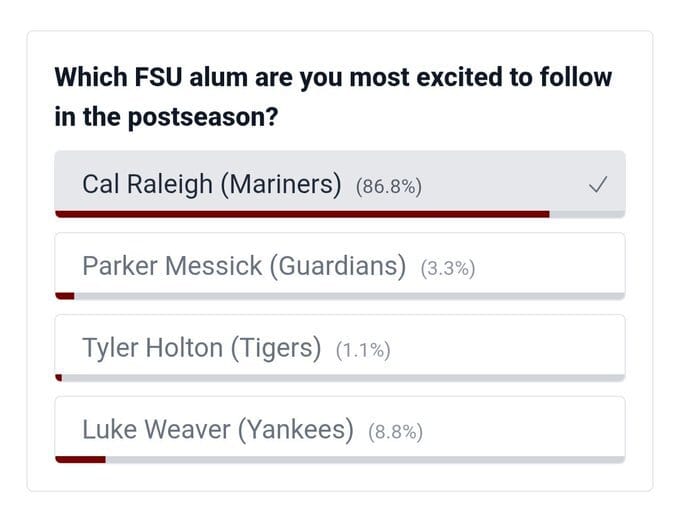This screenshot has height=526, width=680.
Task: Click the 8.8% result label
Action: (395, 432)
